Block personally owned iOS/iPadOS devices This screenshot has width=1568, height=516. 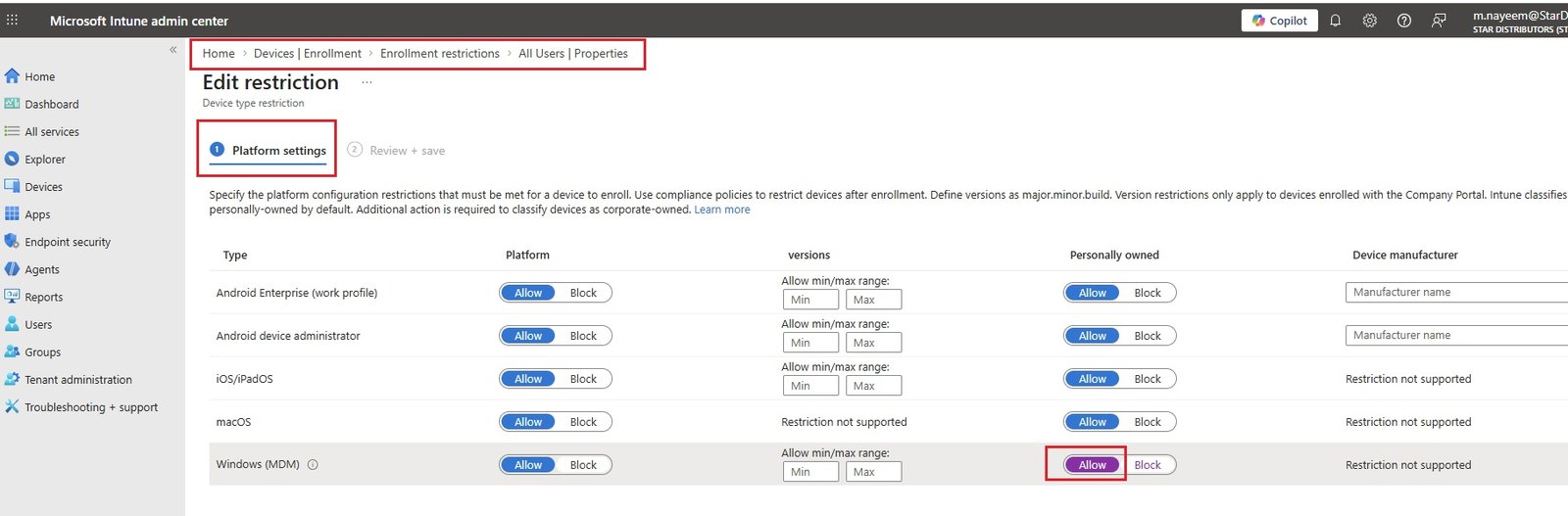1148,379
